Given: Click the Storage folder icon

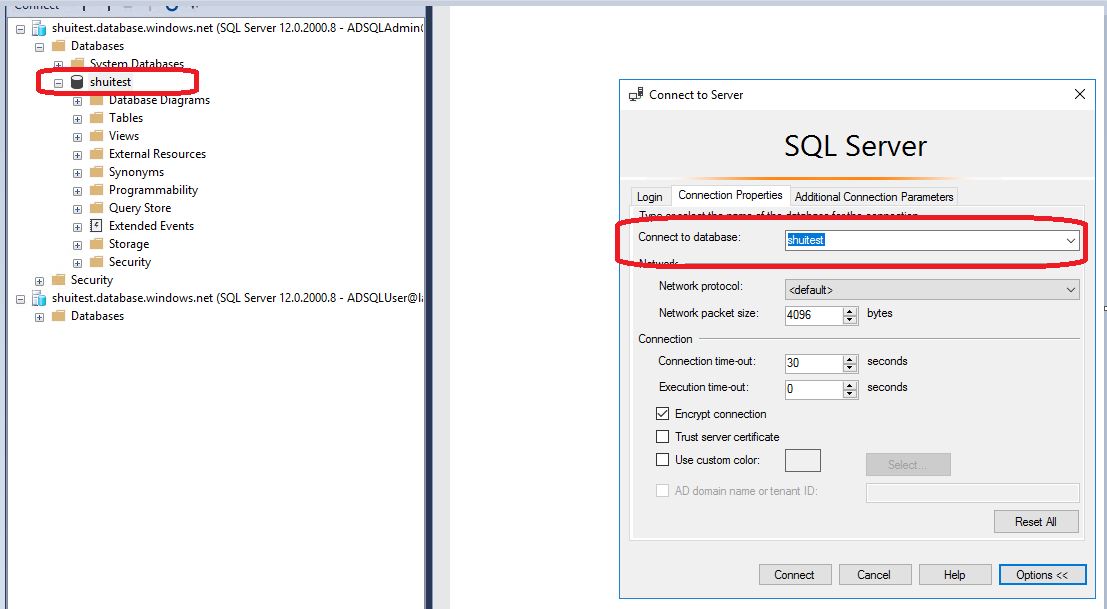Looking at the screenshot, I should [96, 244].
